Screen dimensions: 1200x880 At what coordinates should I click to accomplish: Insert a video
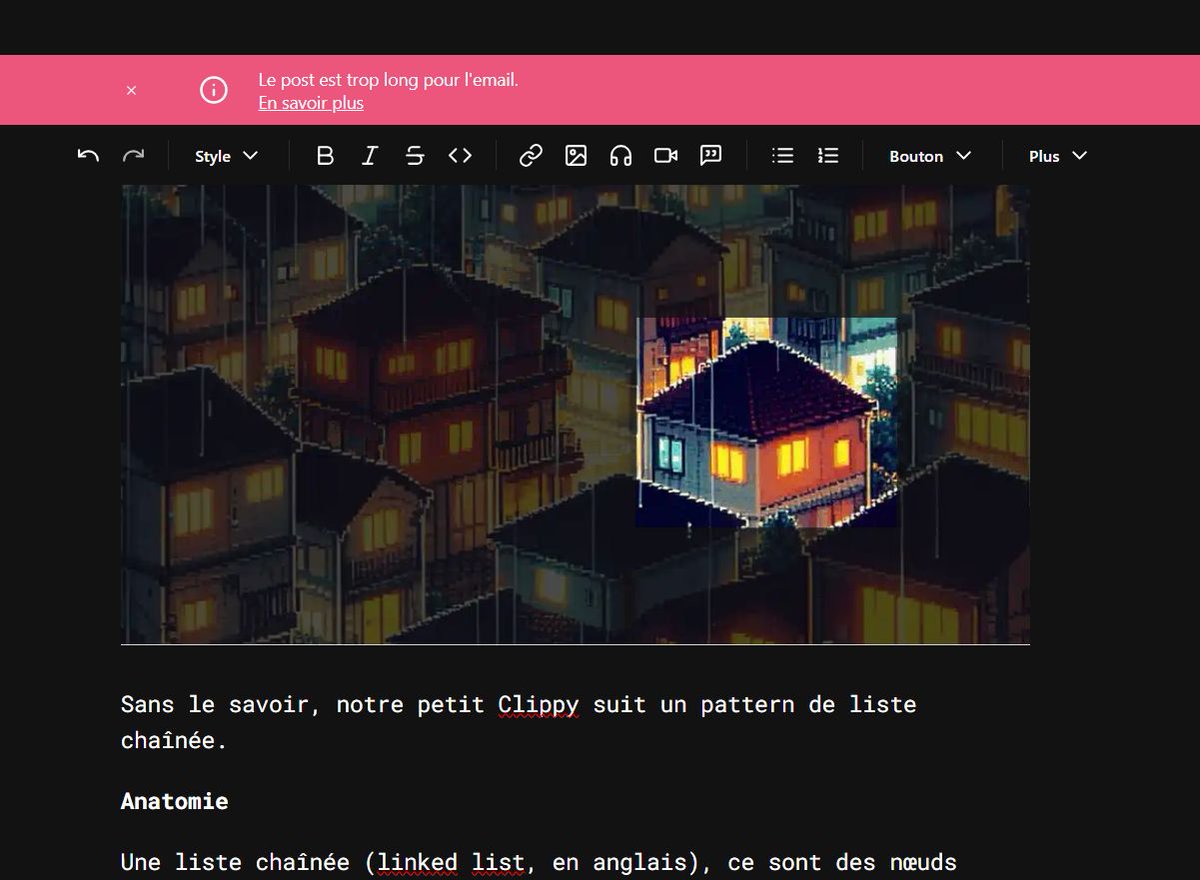click(666, 156)
